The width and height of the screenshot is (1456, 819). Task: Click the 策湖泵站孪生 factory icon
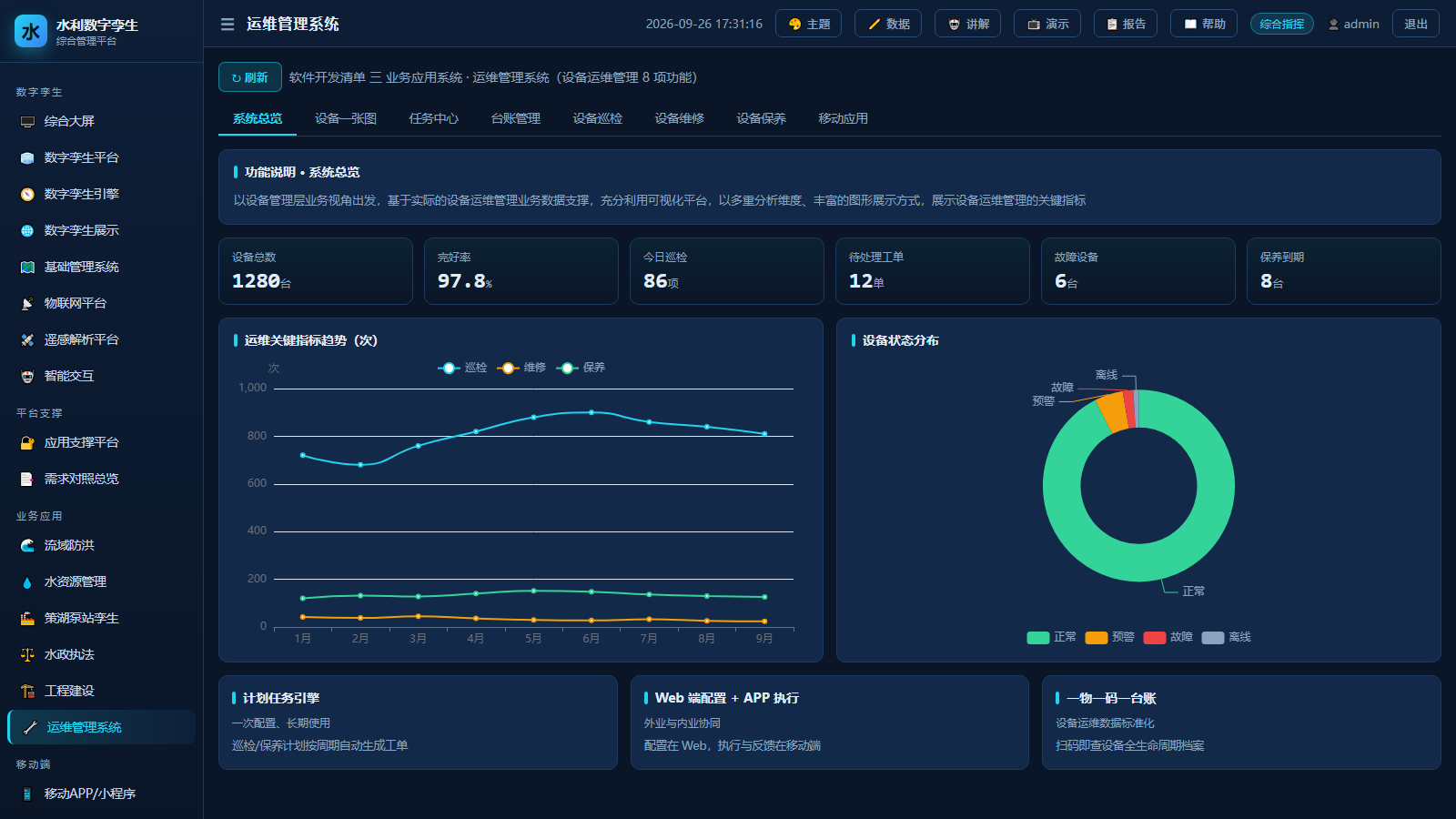27,619
